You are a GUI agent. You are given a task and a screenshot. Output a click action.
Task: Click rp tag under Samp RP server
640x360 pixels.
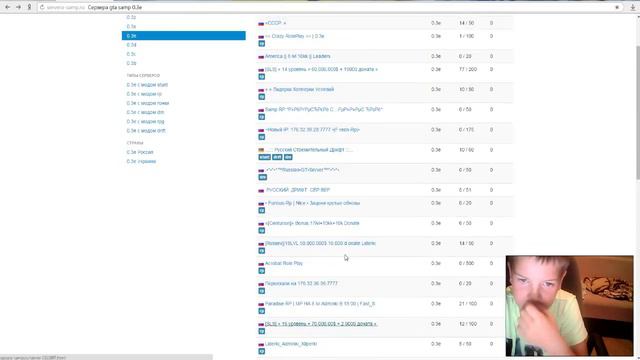[x=262, y=117]
